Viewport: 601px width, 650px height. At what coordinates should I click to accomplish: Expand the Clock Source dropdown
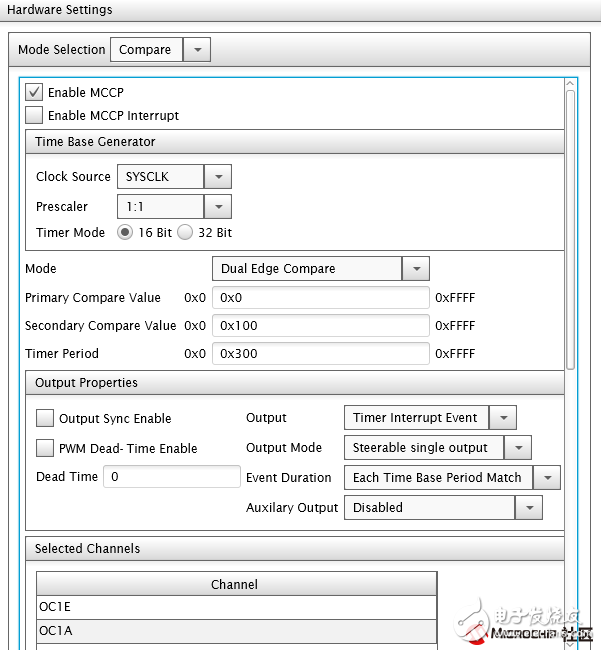coord(217,177)
